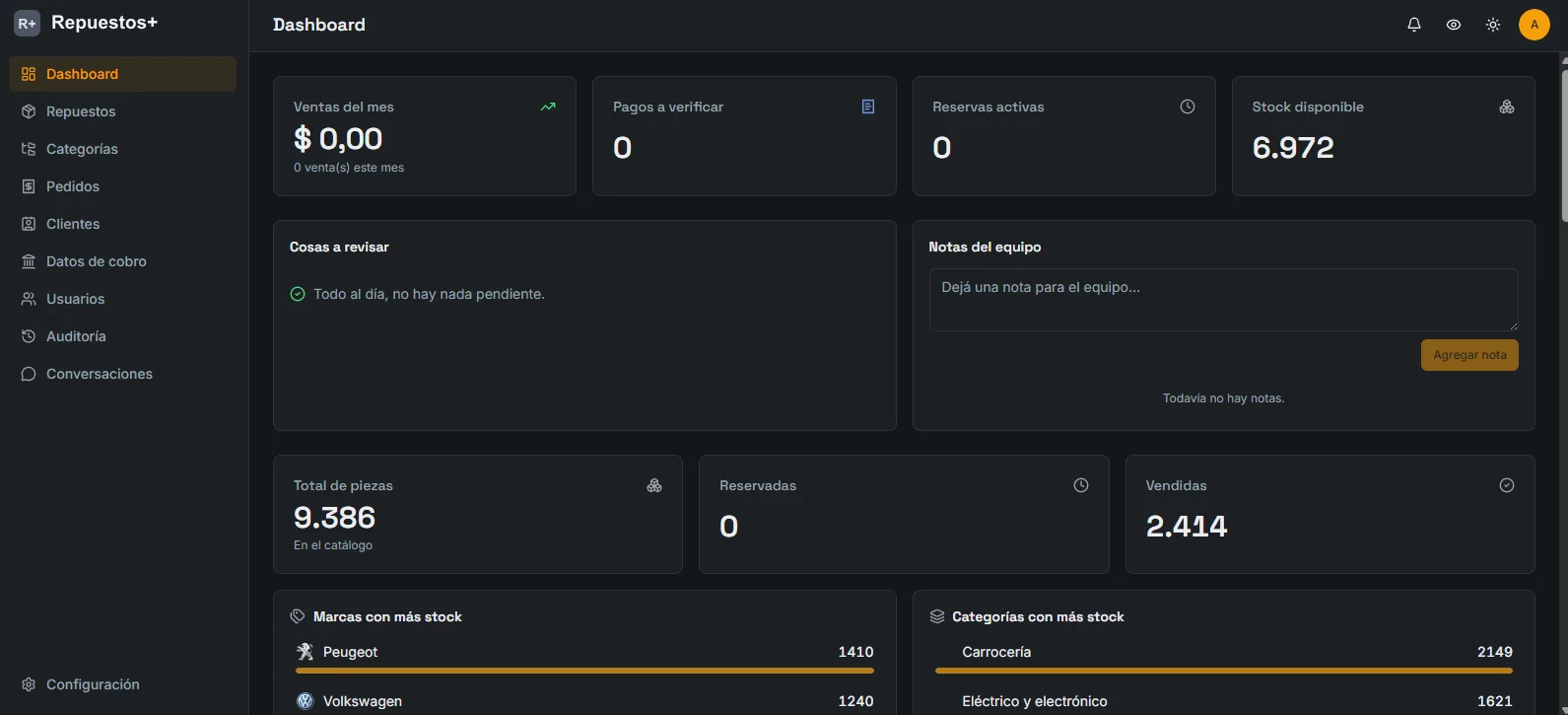This screenshot has width=1568, height=715.
Task: Toggle the eye visibility icon in header
Action: click(1454, 25)
